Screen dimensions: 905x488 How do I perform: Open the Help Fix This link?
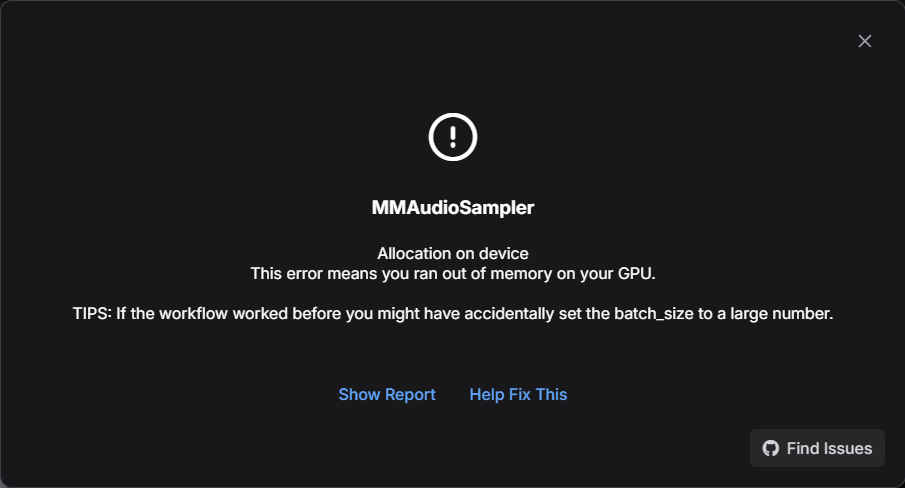tap(518, 395)
